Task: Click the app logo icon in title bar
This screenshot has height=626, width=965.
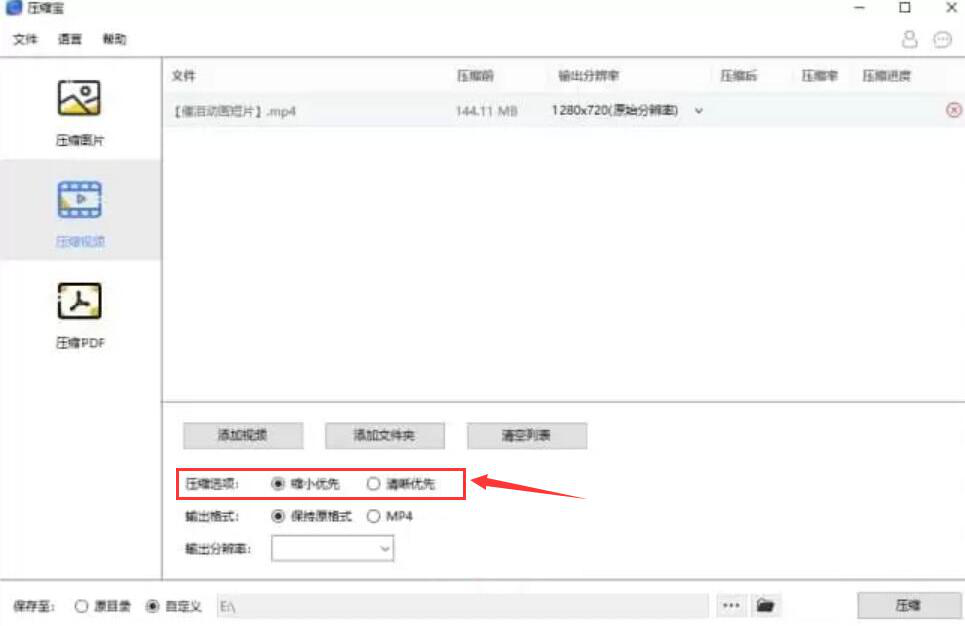Action: tap(14, 7)
